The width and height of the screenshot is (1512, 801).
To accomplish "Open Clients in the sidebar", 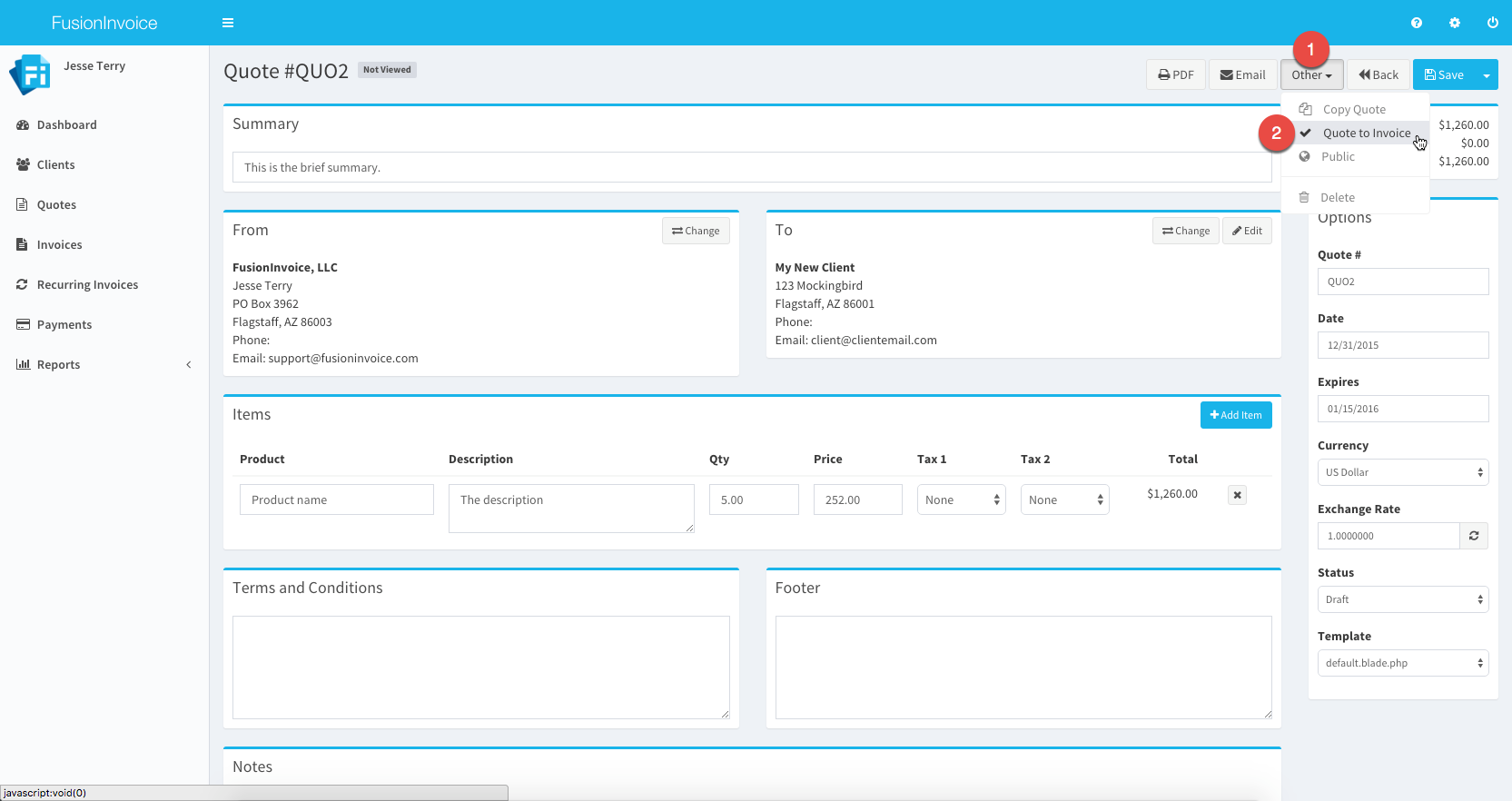I will pos(56,164).
